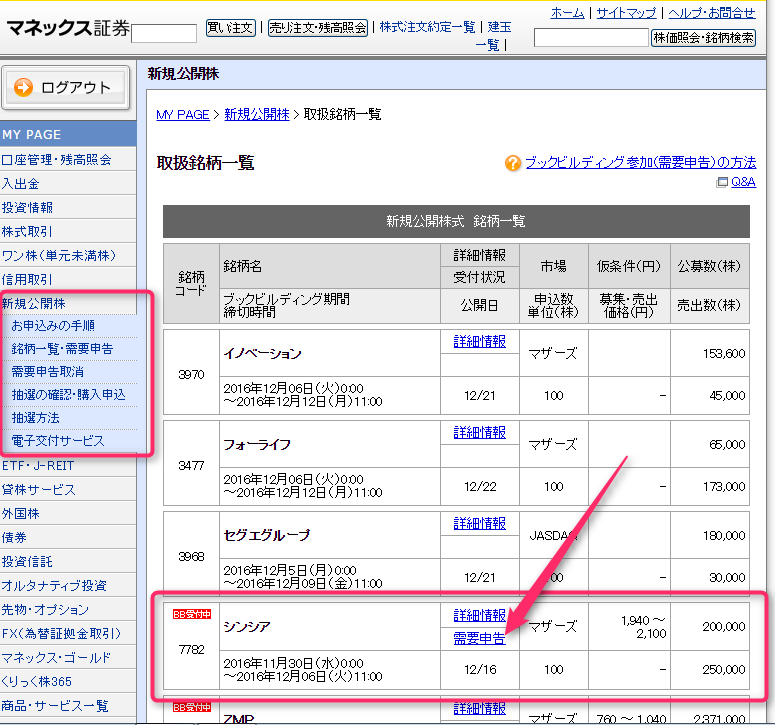Open 詳細情報 for フォーライフ

[x=479, y=432]
